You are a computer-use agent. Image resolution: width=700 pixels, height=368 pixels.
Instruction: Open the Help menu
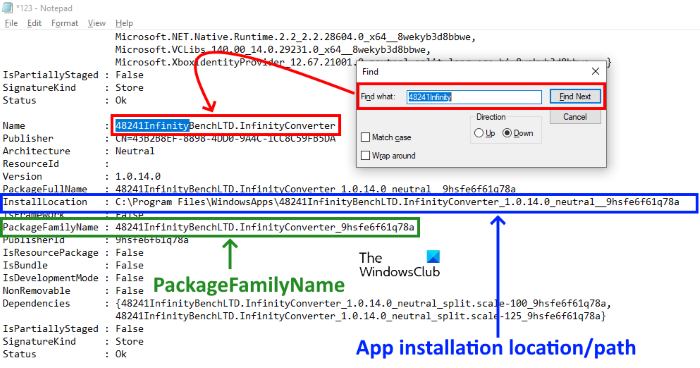[124, 23]
